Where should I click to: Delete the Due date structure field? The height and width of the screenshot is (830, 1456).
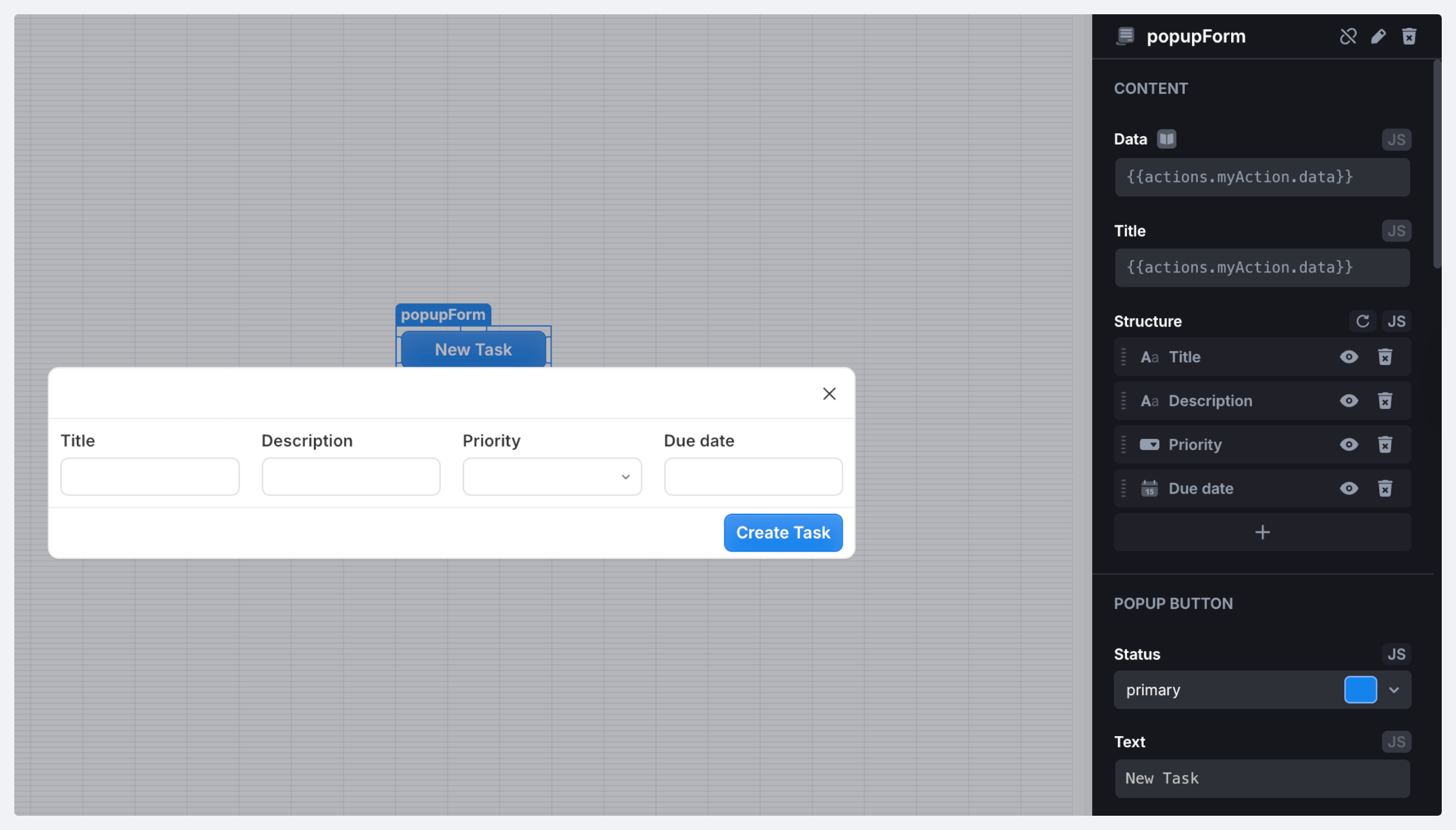point(1385,489)
